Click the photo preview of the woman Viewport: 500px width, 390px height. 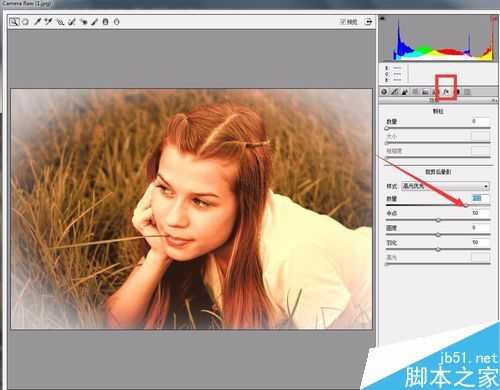[192, 209]
